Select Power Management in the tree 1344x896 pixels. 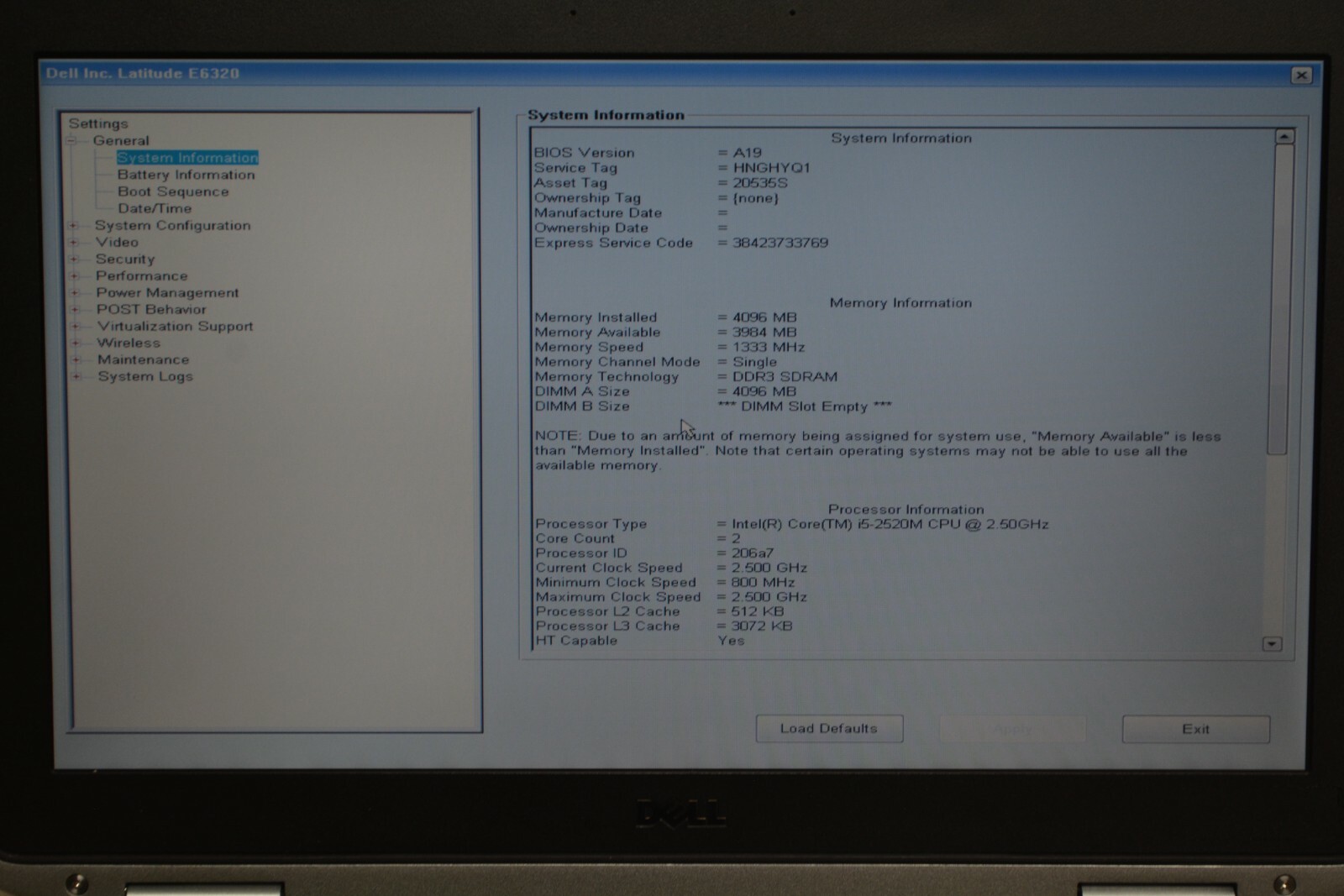point(167,292)
